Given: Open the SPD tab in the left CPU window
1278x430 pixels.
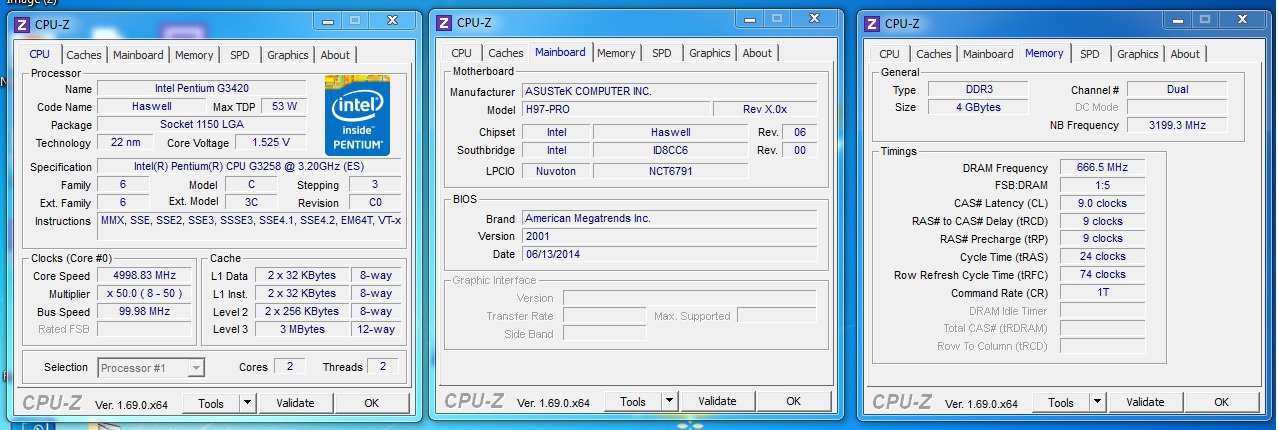Looking at the screenshot, I should tap(240, 55).
